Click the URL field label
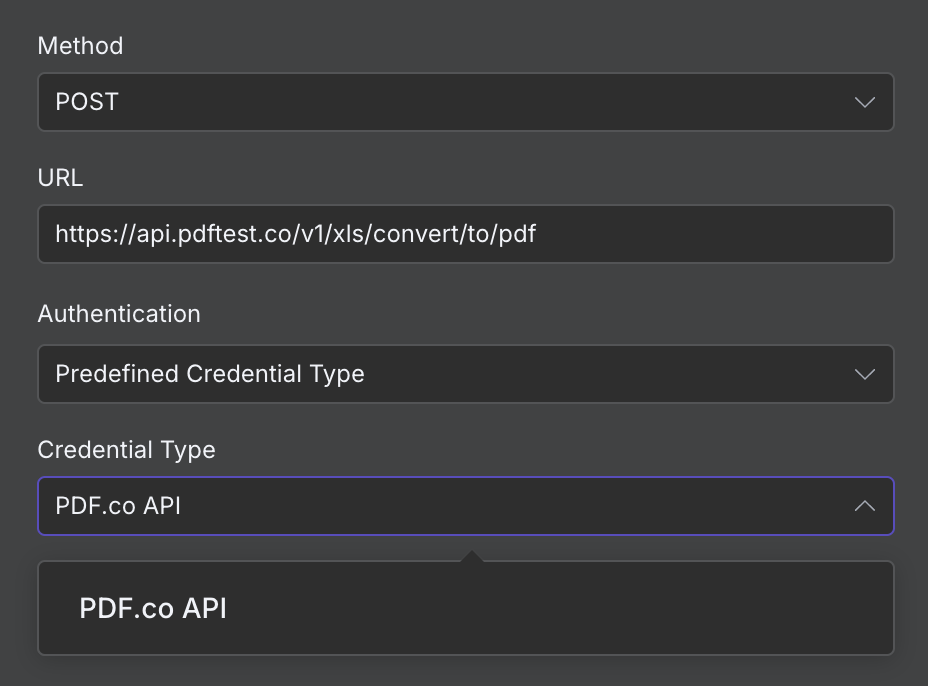928x686 pixels. 60,178
